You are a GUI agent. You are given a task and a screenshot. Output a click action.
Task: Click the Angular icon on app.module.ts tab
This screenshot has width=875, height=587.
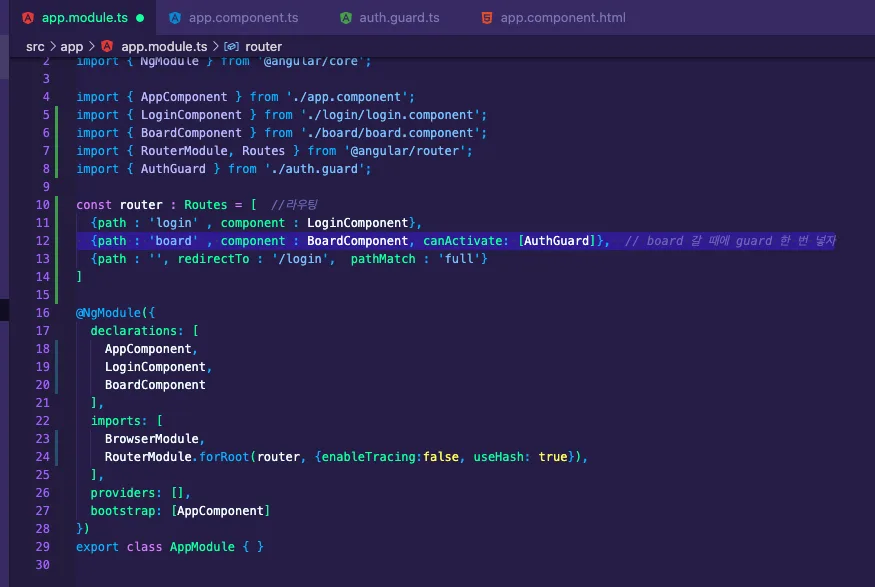coord(28,18)
